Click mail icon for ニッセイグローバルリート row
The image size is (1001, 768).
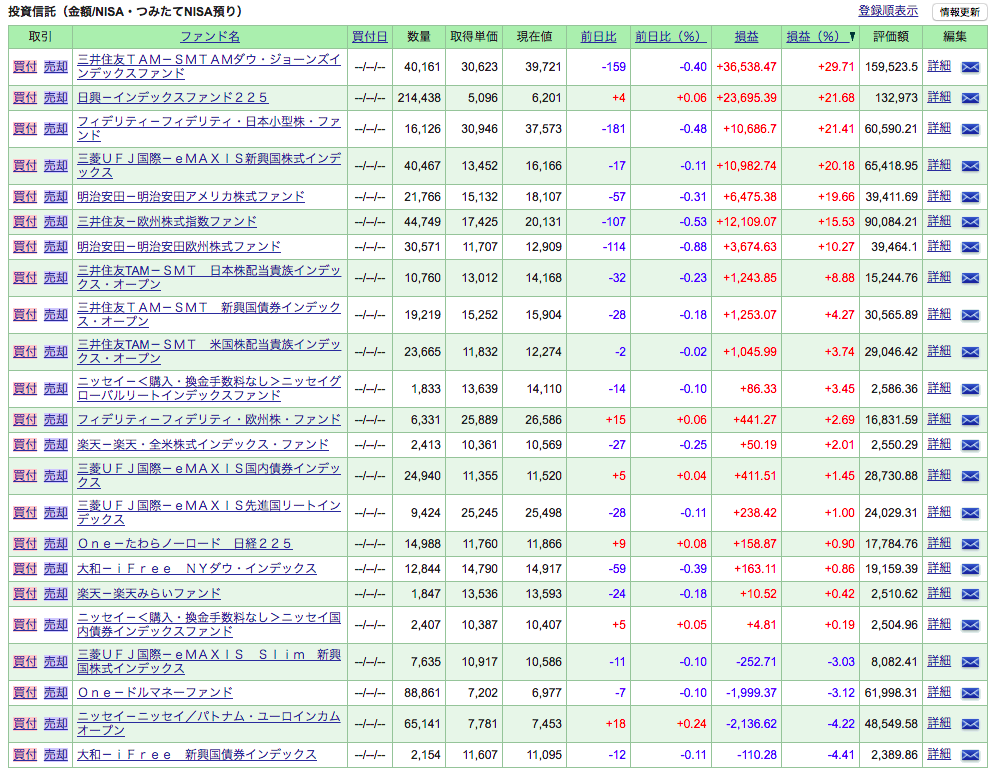point(970,389)
